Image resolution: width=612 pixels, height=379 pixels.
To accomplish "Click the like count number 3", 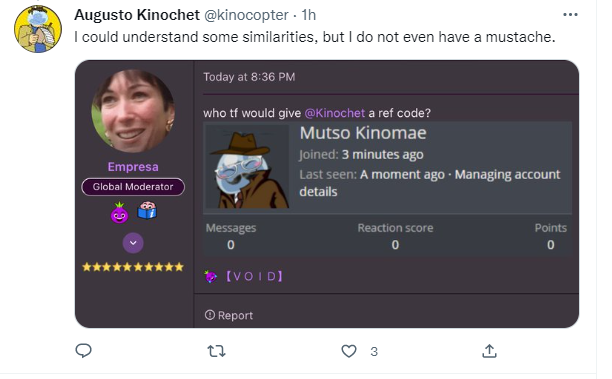I will pos(374,352).
